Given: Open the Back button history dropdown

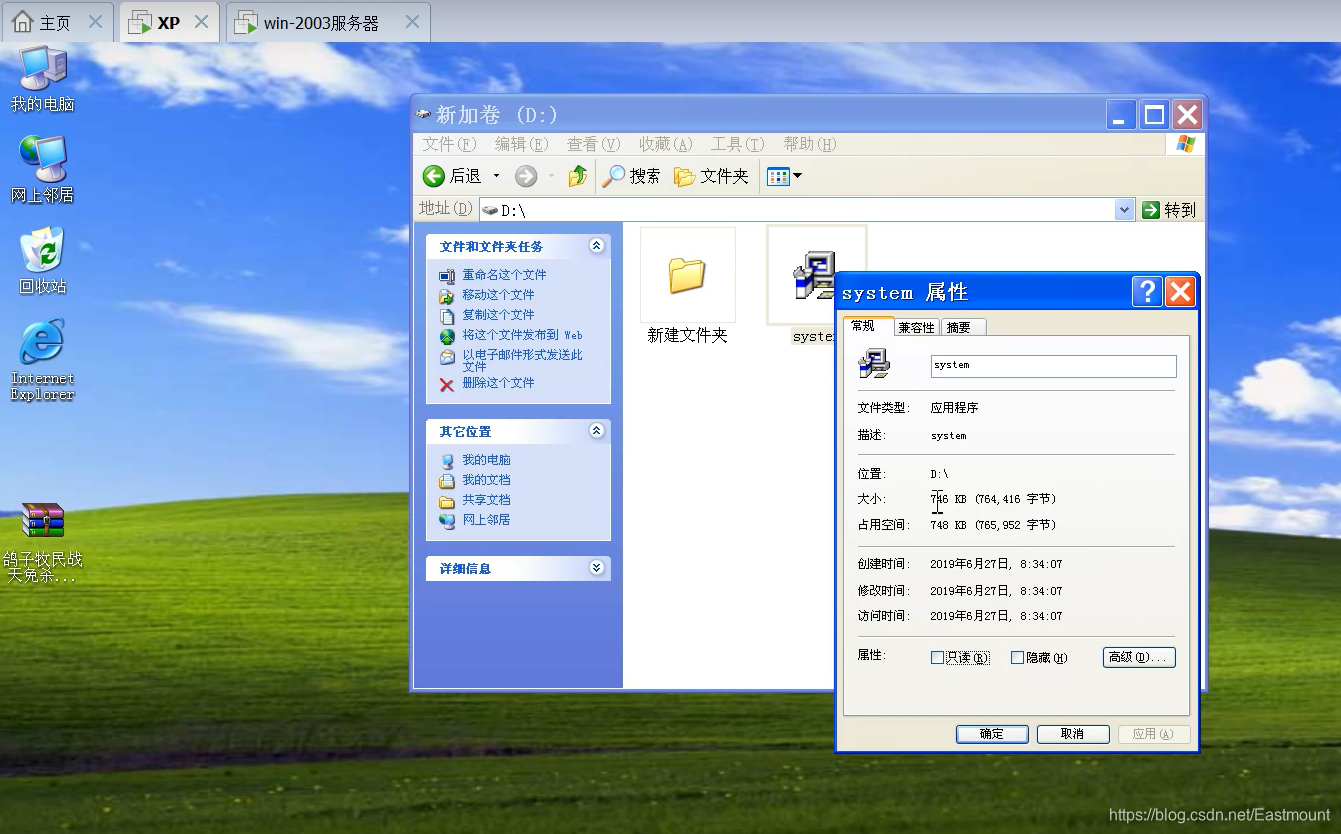Looking at the screenshot, I should pyautogui.click(x=496, y=176).
